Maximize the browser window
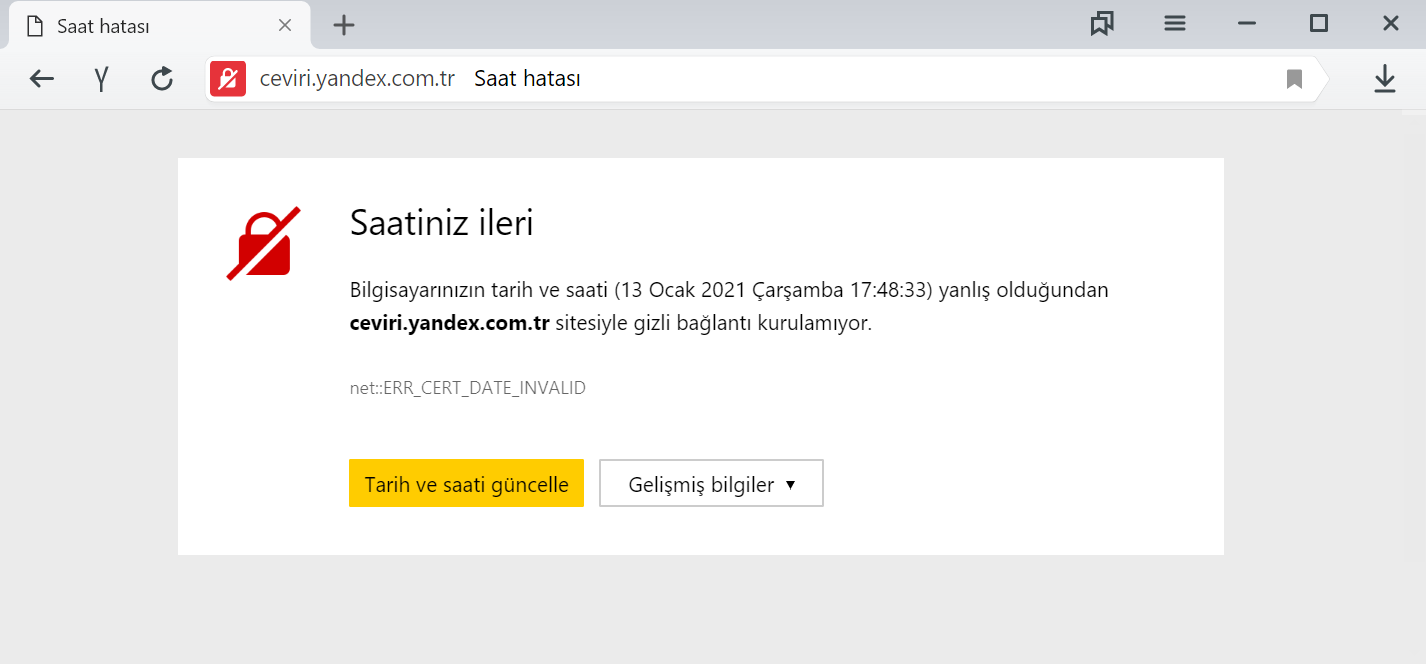The height and width of the screenshot is (664, 1426). [1319, 23]
